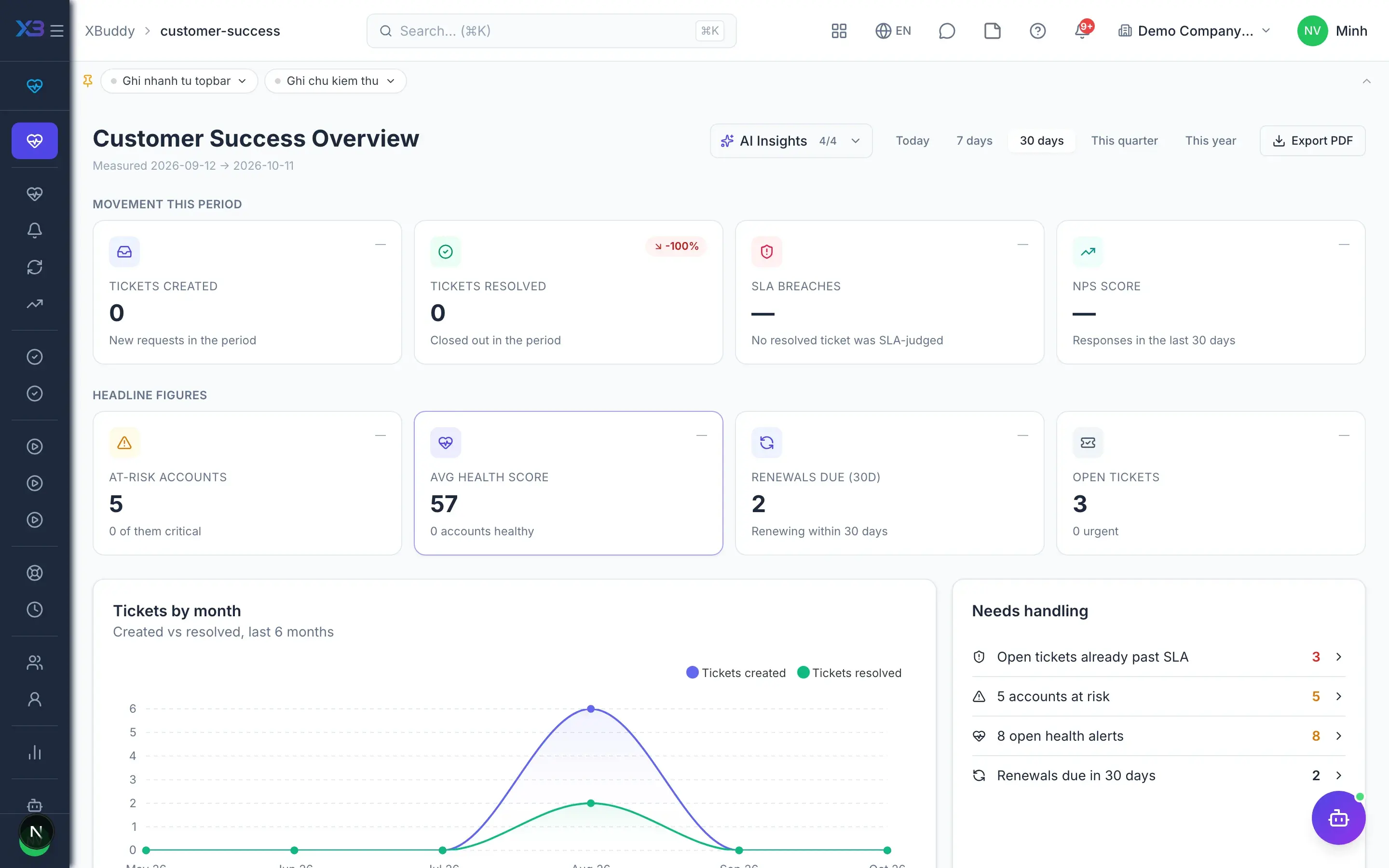The width and height of the screenshot is (1389, 868).
Task: Open the bell alerts icon in sidebar
Action: point(34,230)
